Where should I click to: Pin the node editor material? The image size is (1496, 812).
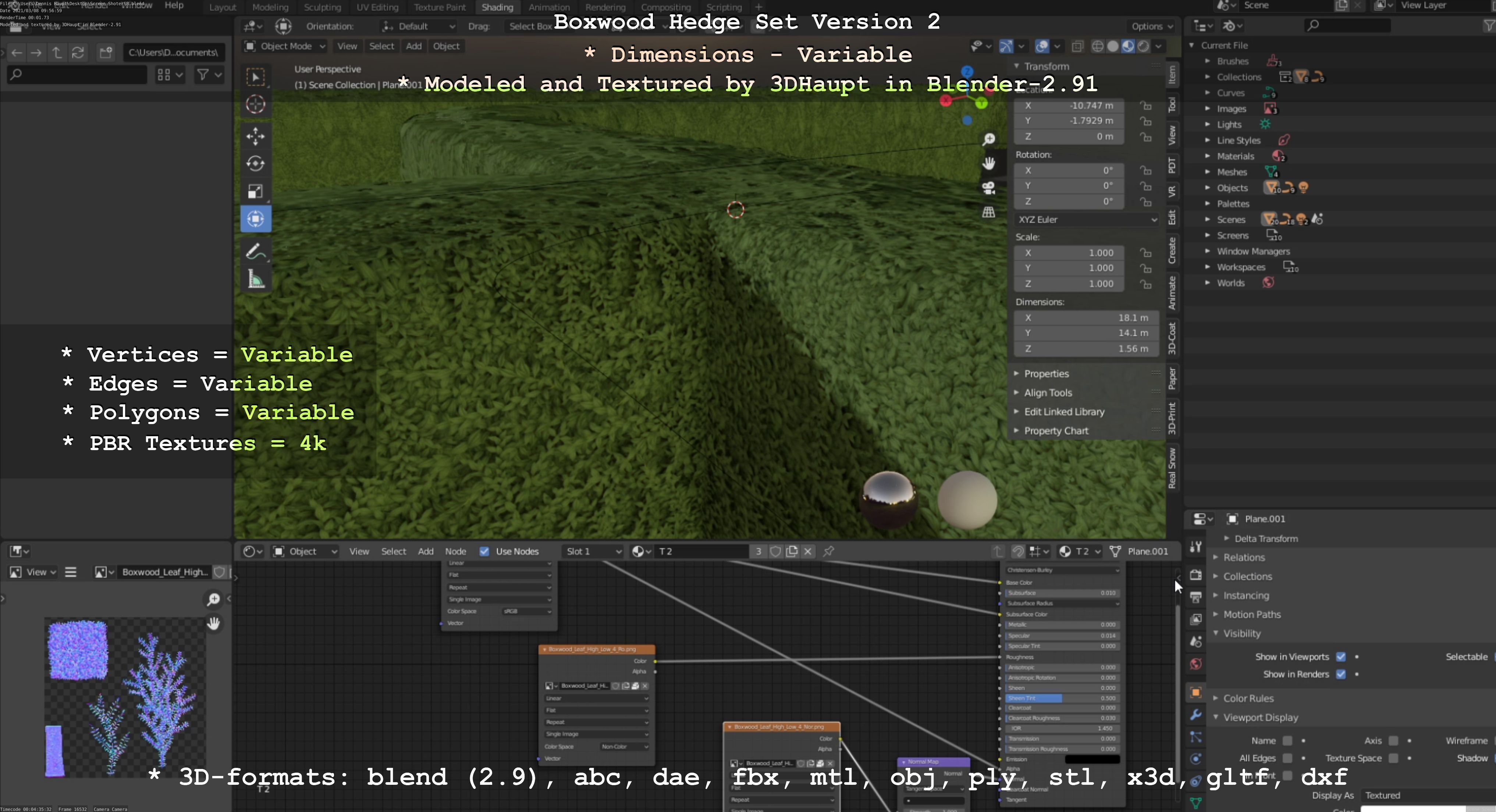[829, 551]
